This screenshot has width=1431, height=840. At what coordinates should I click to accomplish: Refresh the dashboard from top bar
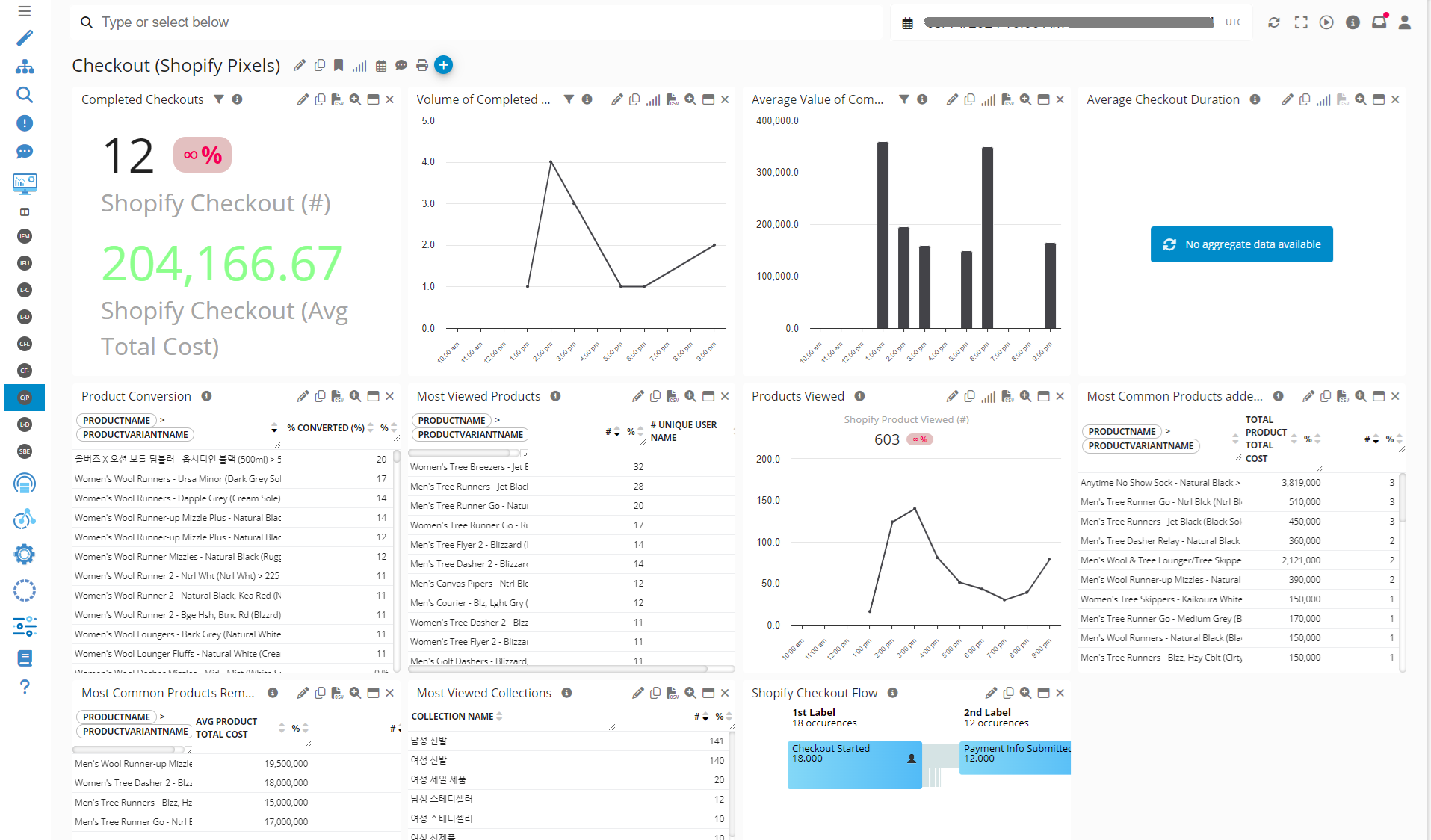coord(1274,22)
